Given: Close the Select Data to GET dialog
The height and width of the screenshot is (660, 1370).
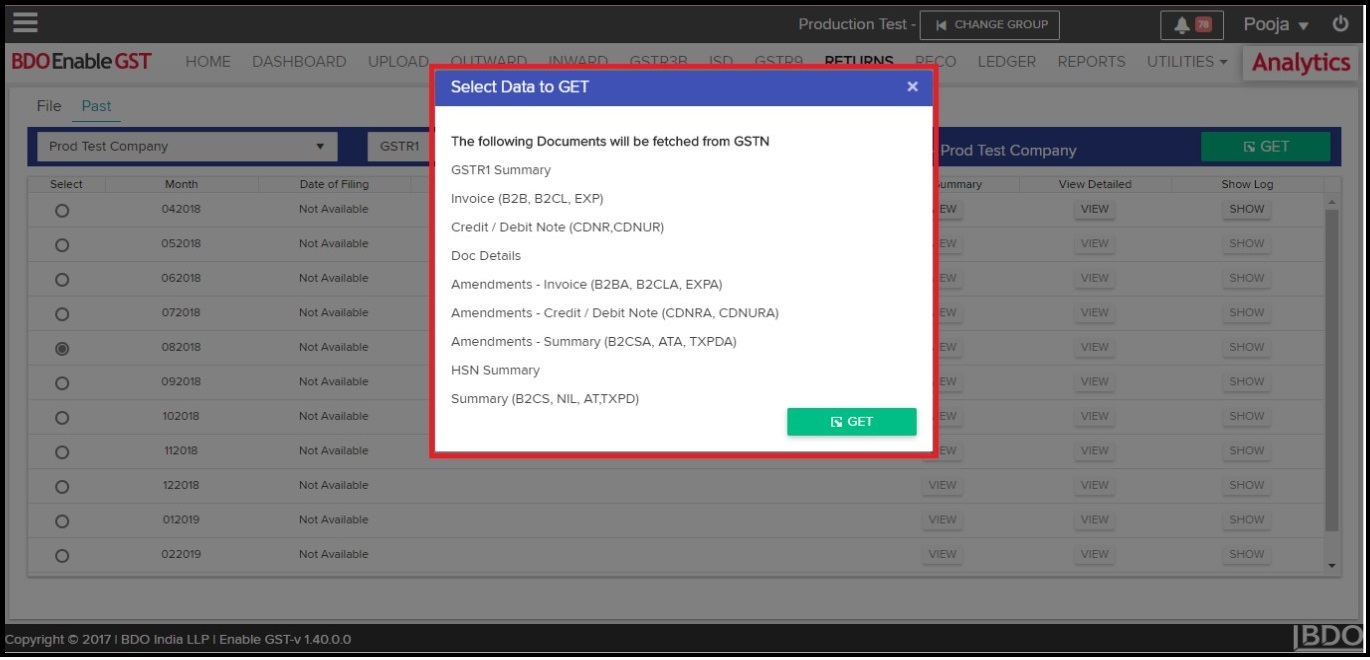Looking at the screenshot, I should tap(912, 87).
